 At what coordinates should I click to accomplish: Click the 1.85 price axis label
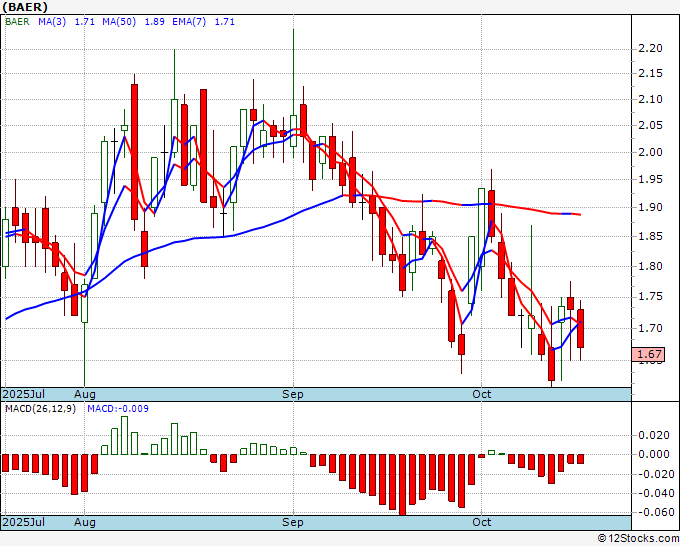coord(651,236)
